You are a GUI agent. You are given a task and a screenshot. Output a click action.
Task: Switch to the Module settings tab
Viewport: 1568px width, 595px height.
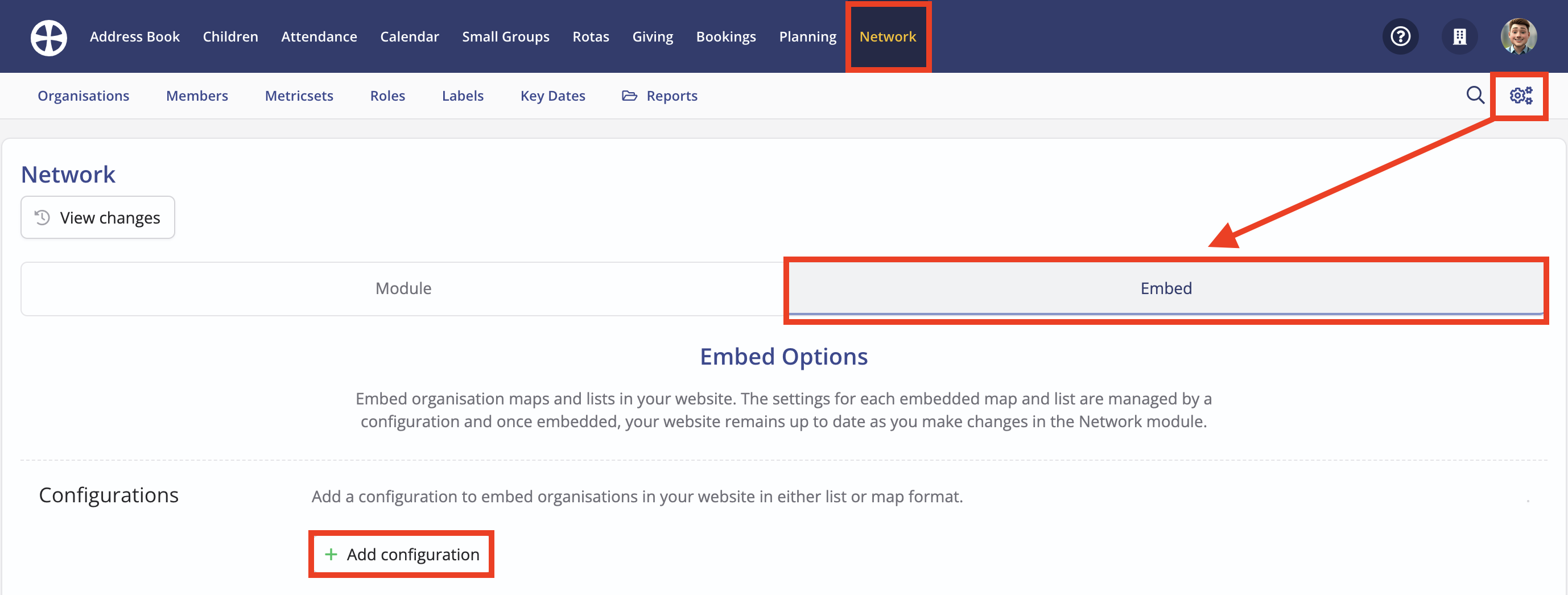tap(403, 288)
